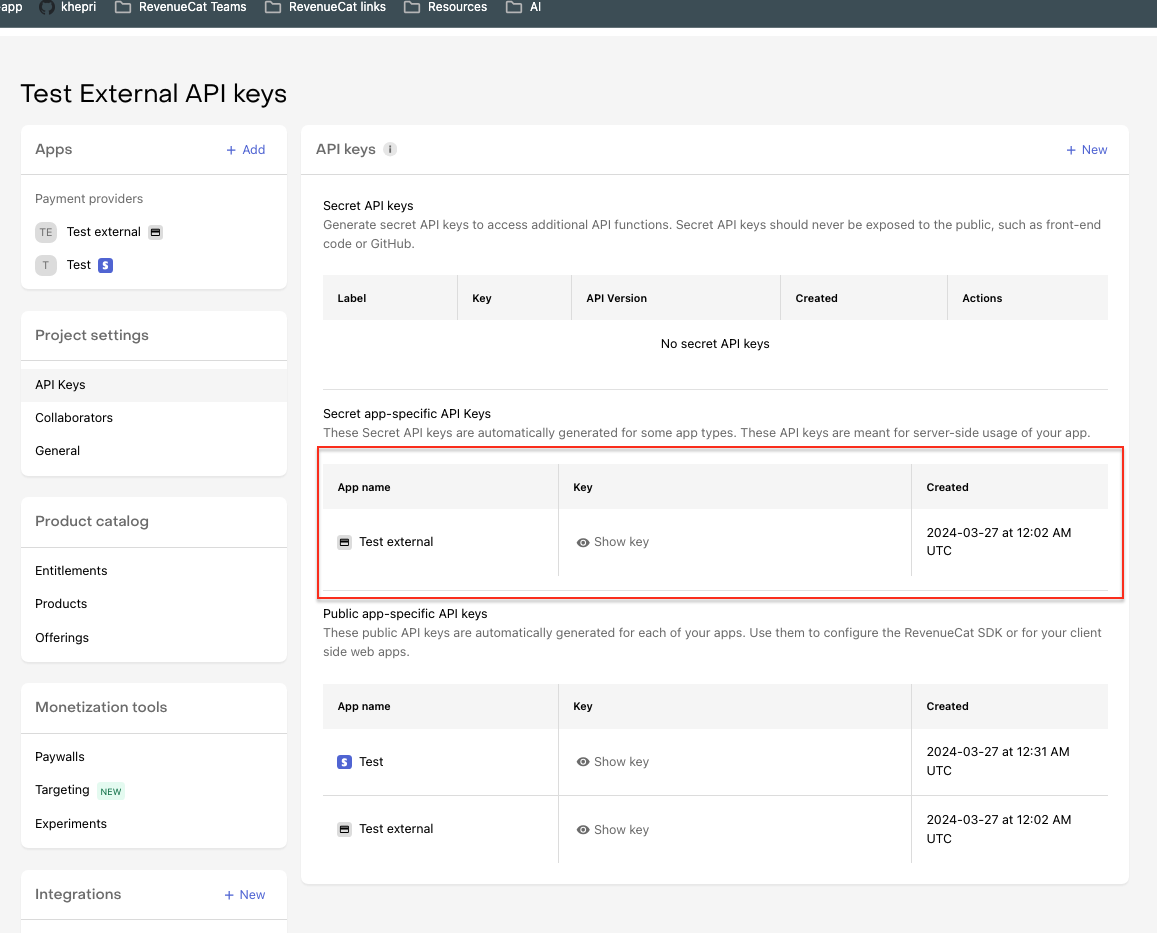Show key for the Test app
This screenshot has height=933, width=1157.
coord(612,761)
